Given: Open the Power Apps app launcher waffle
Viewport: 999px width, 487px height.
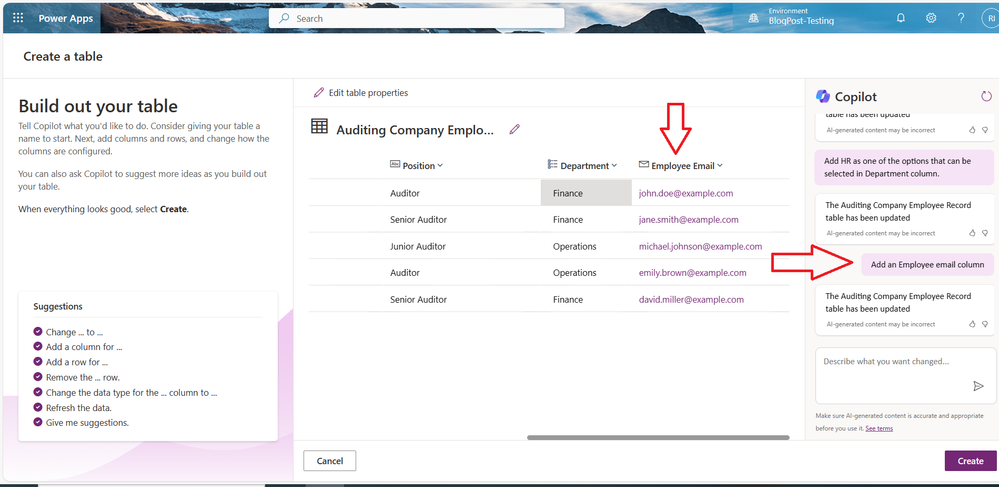Looking at the screenshot, I should [x=18, y=18].
